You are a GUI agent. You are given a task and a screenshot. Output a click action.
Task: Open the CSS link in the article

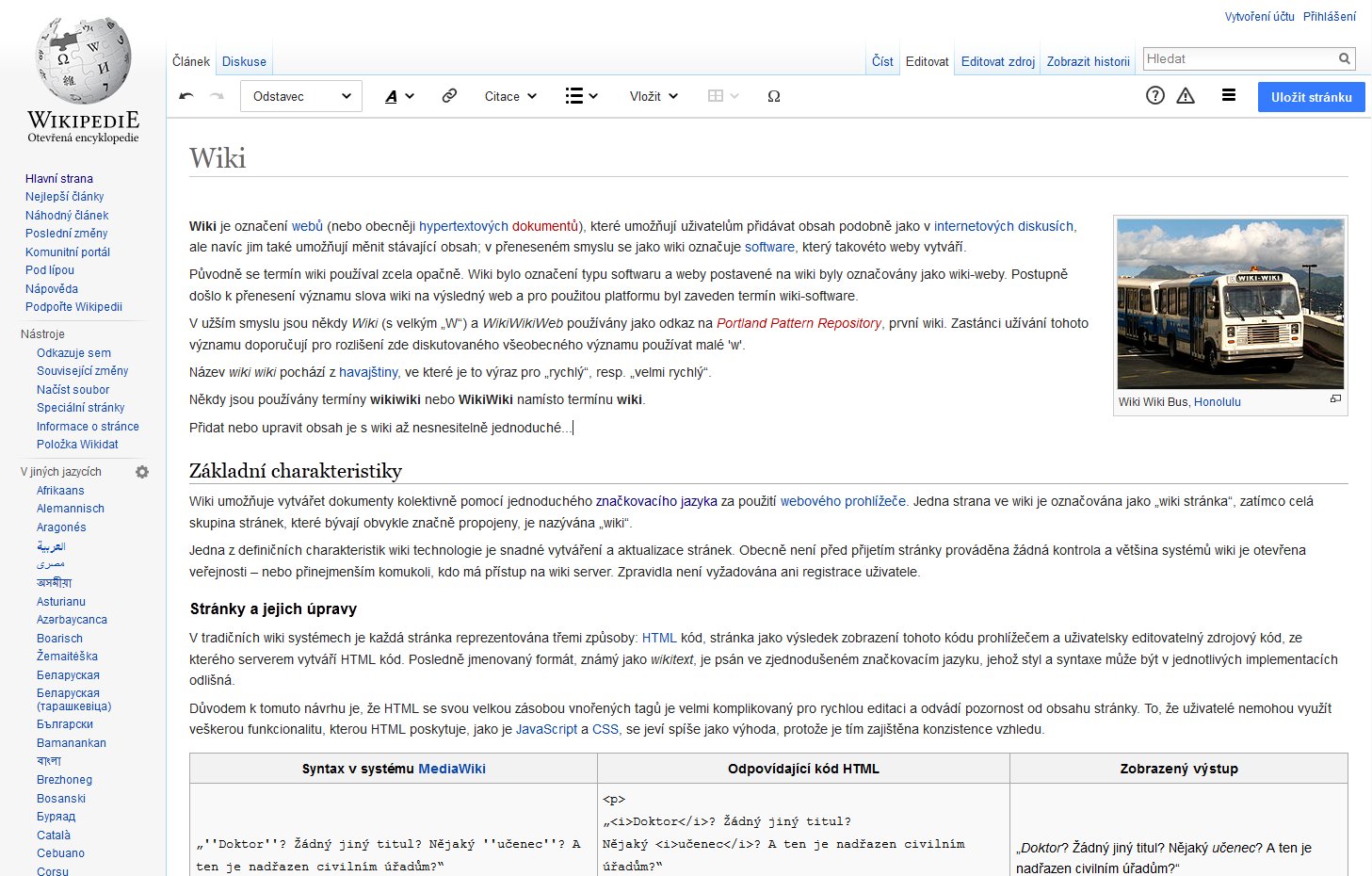pyautogui.click(x=605, y=729)
